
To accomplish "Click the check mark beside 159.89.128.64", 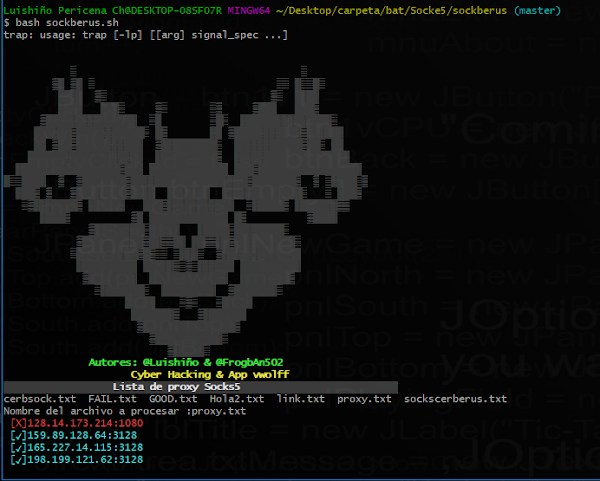I will tap(19, 435).
